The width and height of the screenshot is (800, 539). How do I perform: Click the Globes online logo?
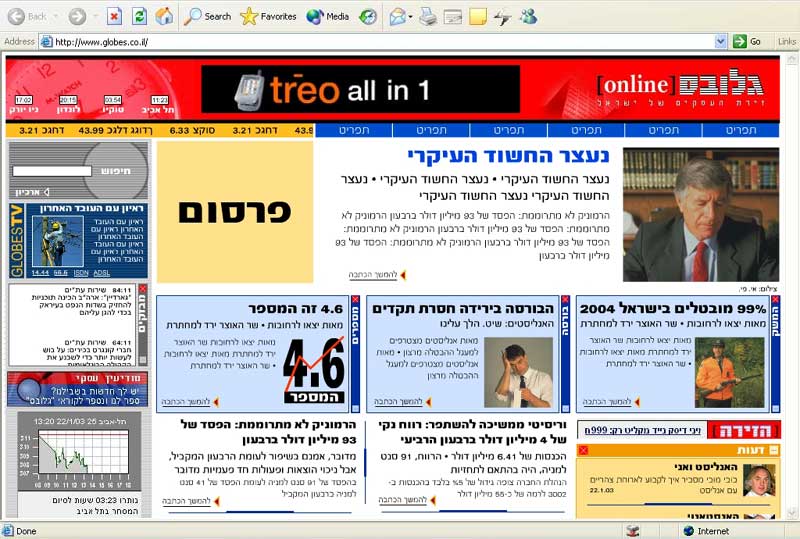point(682,88)
